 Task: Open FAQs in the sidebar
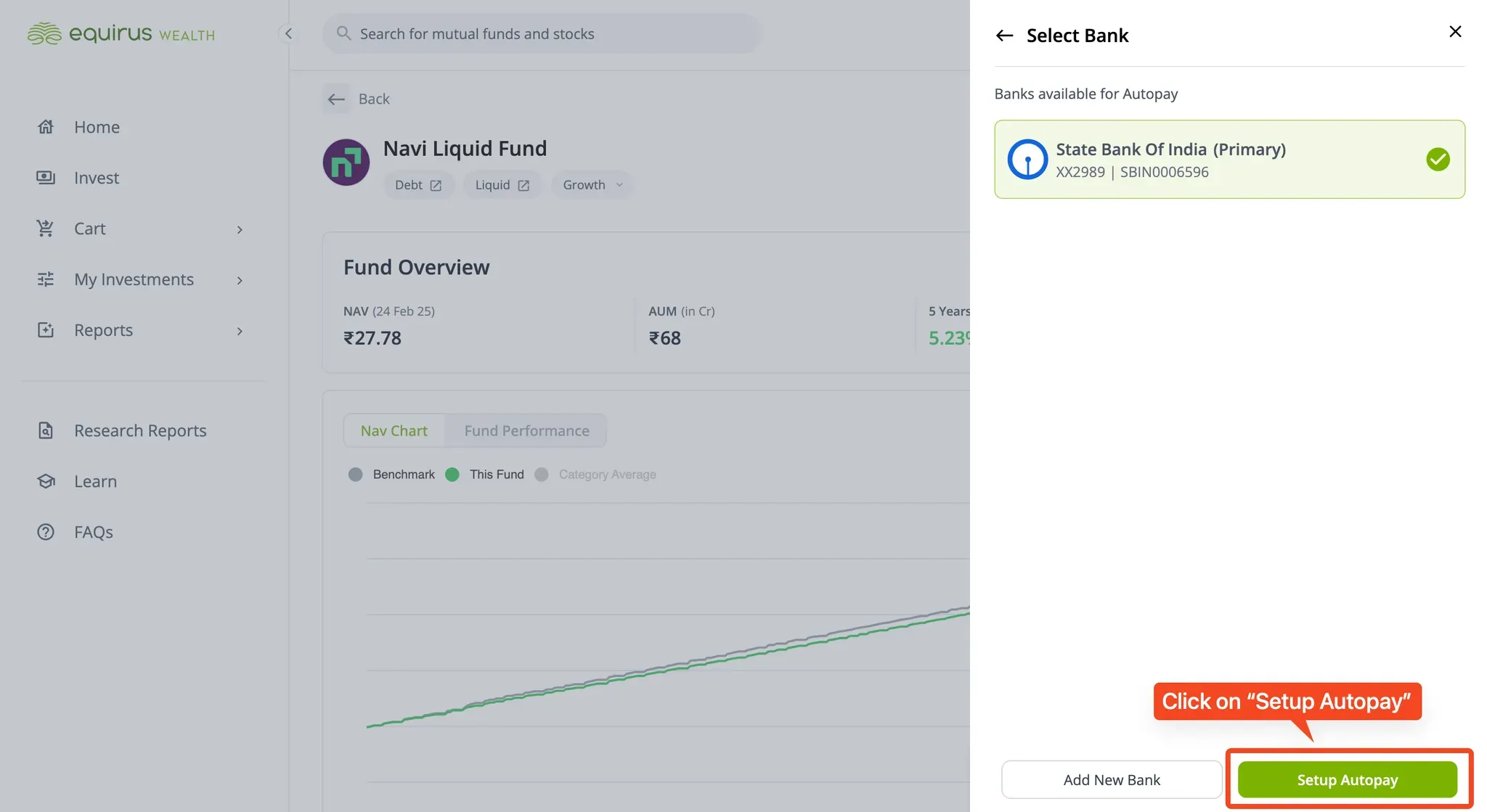point(94,532)
